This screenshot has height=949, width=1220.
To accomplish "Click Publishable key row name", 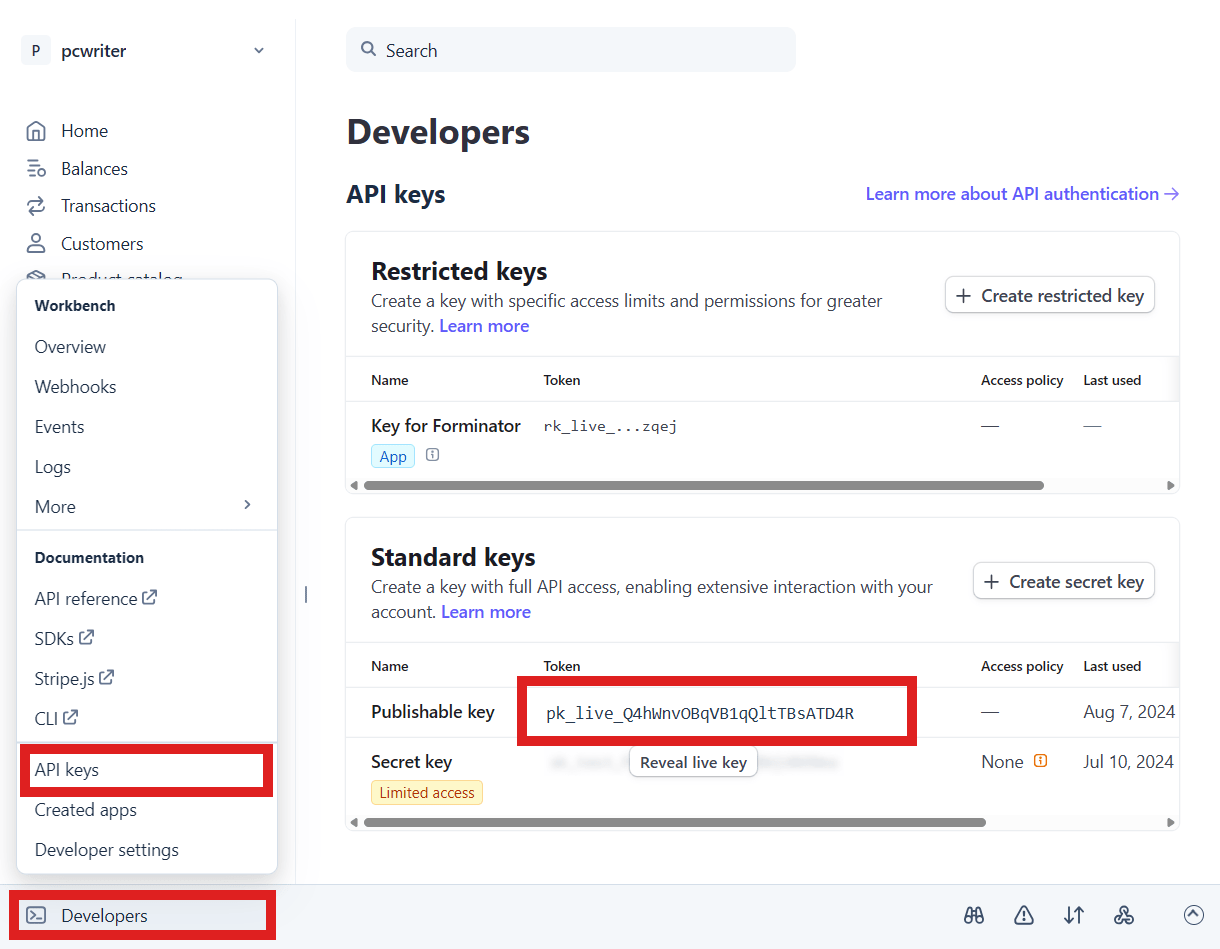I will 433,712.
